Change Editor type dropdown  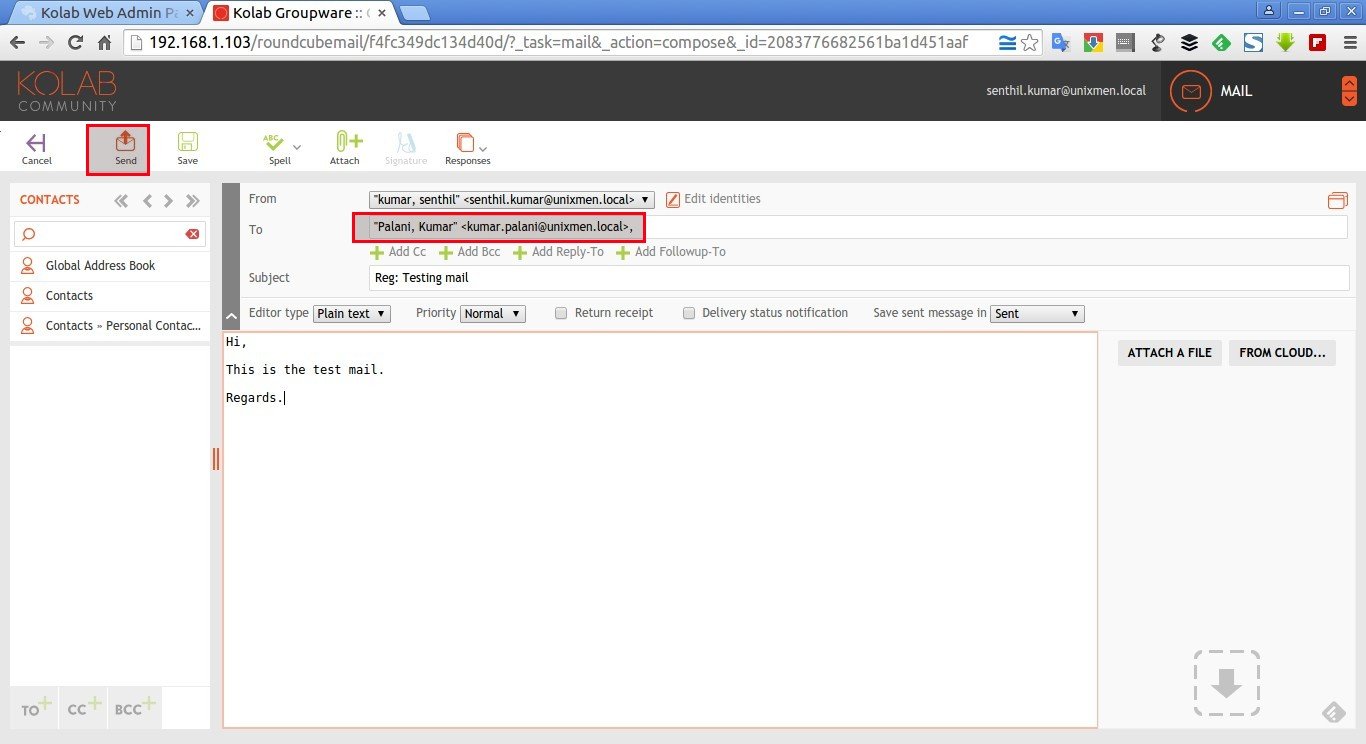click(x=351, y=313)
